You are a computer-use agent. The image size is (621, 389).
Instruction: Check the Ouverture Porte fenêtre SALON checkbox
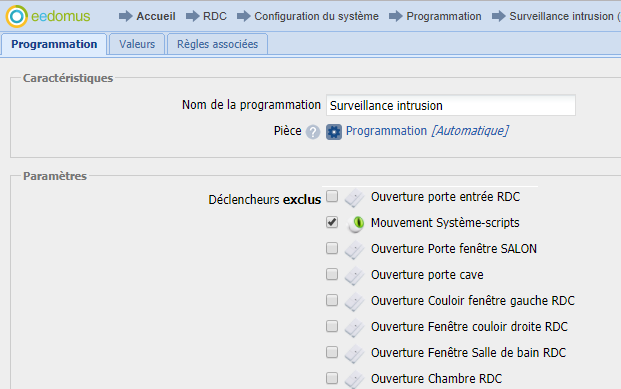pyautogui.click(x=332, y=248)
